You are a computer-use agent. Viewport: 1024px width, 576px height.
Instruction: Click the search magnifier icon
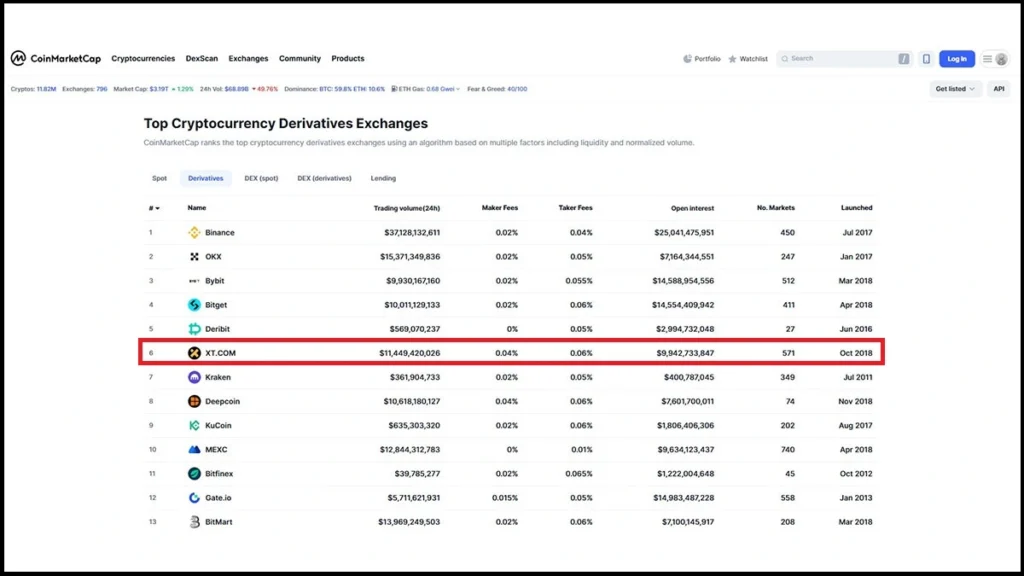tap(785, 59)
